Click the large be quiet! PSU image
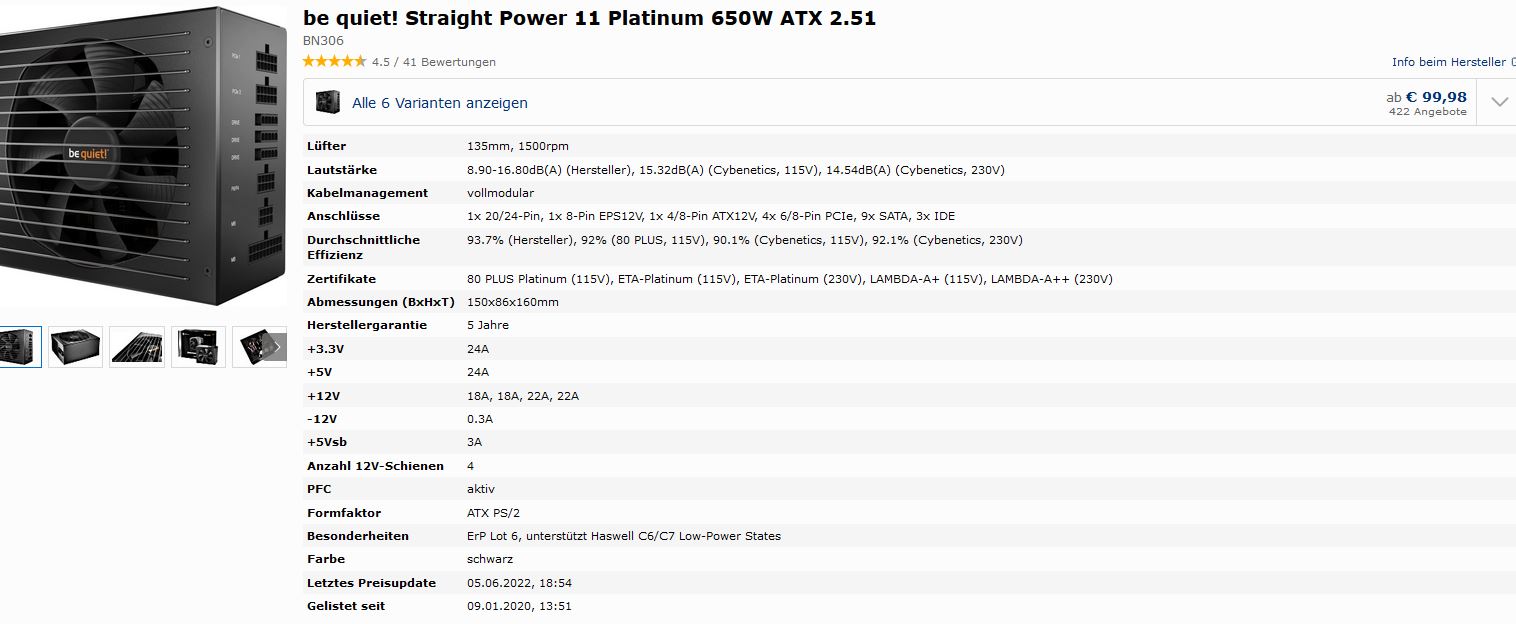The width and height of the screenshot is (1516, 624). point(143,160)
